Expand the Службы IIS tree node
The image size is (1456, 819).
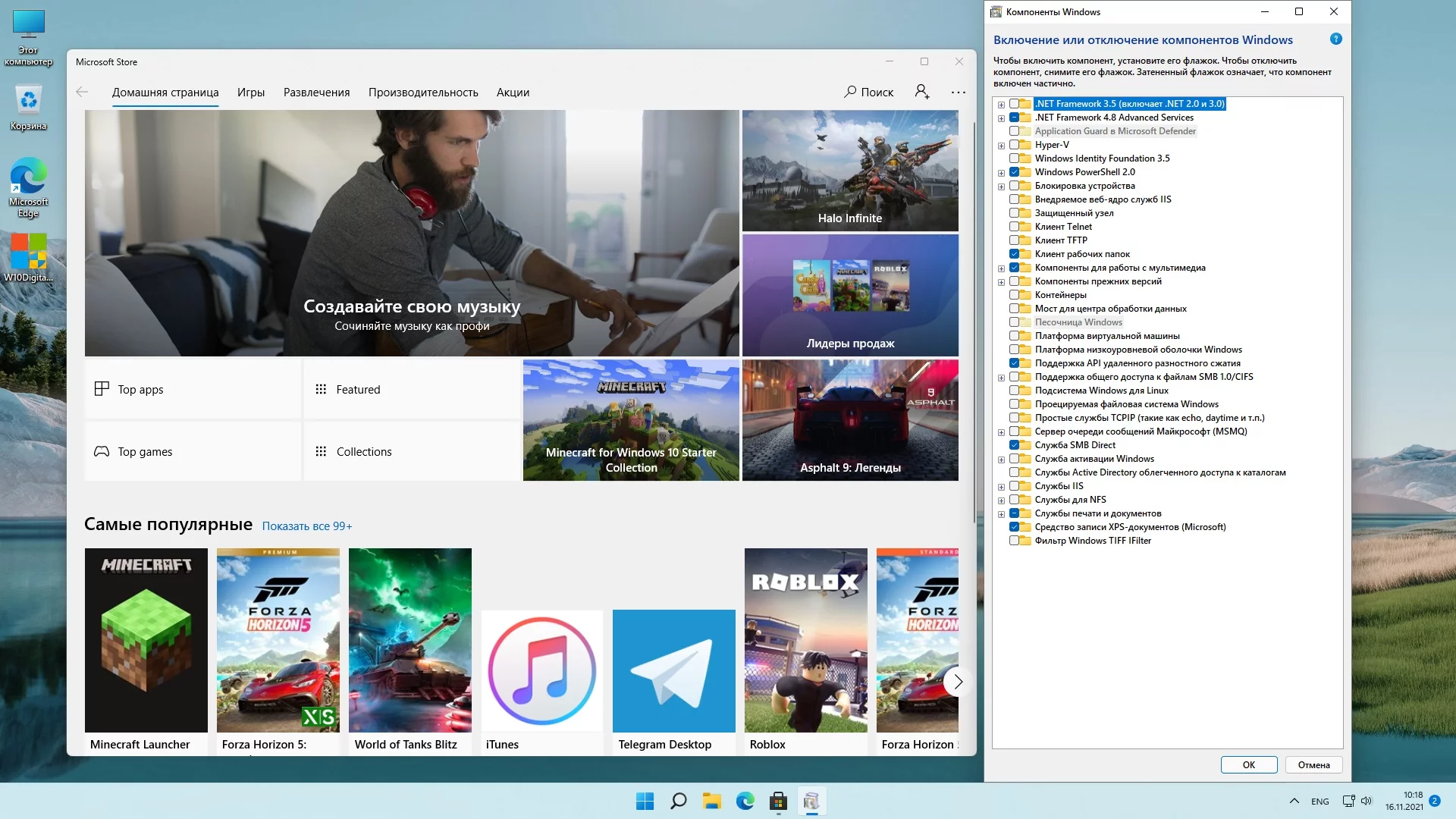[x=1001, y=487]
